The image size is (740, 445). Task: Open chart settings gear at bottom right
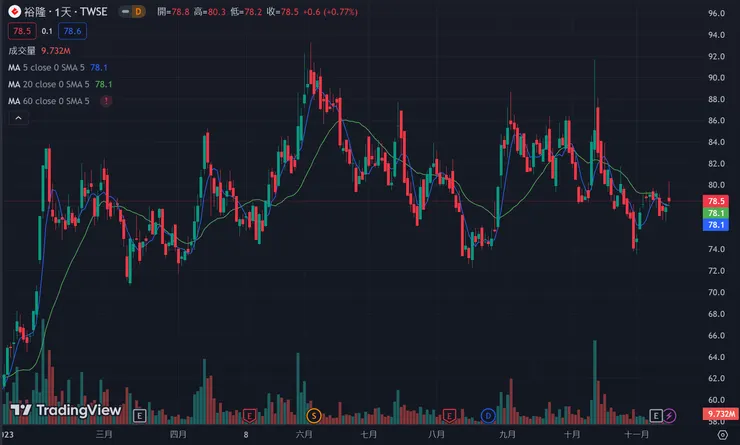[723, 435]
